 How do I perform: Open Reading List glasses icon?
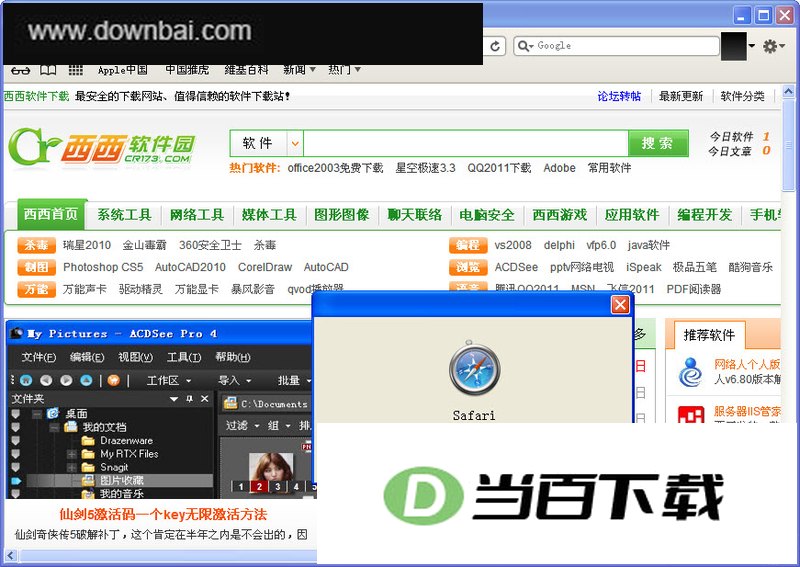(x=20, y=70)
